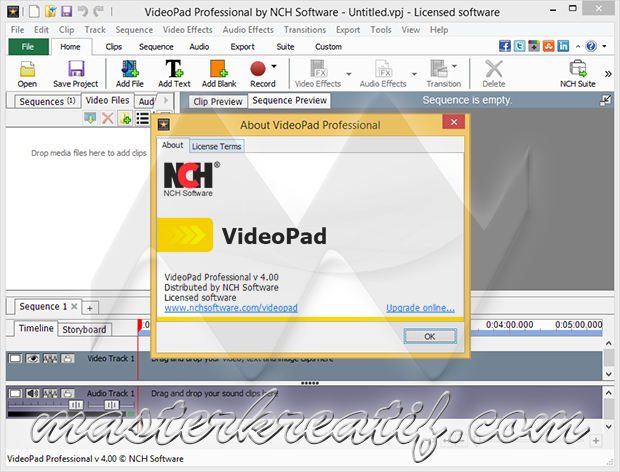620x472 pixels.
Task: Click the purple save icon in title bar
Action: 66,11
